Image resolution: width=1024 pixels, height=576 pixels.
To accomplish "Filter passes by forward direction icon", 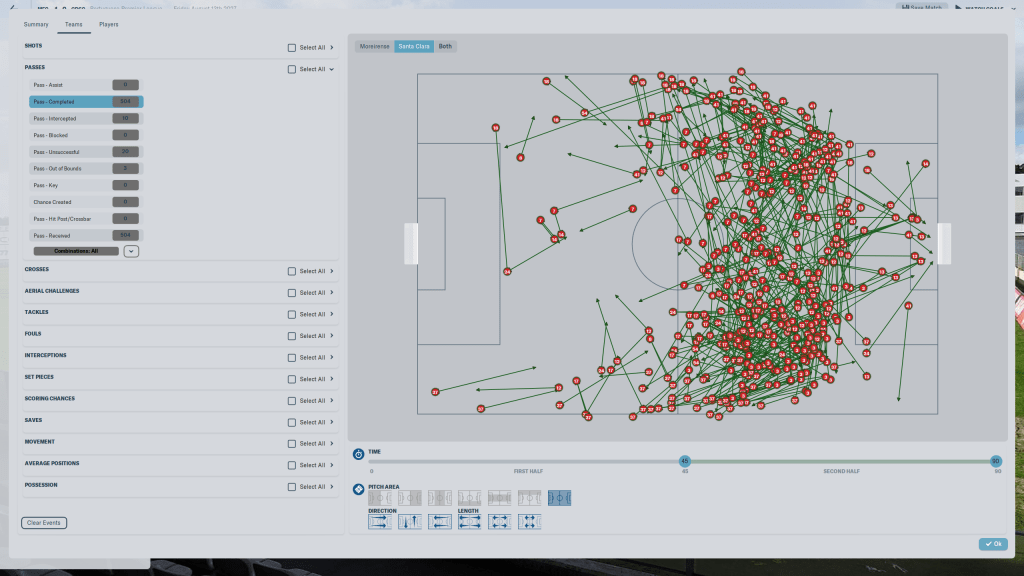I will [x=380, y=521].
